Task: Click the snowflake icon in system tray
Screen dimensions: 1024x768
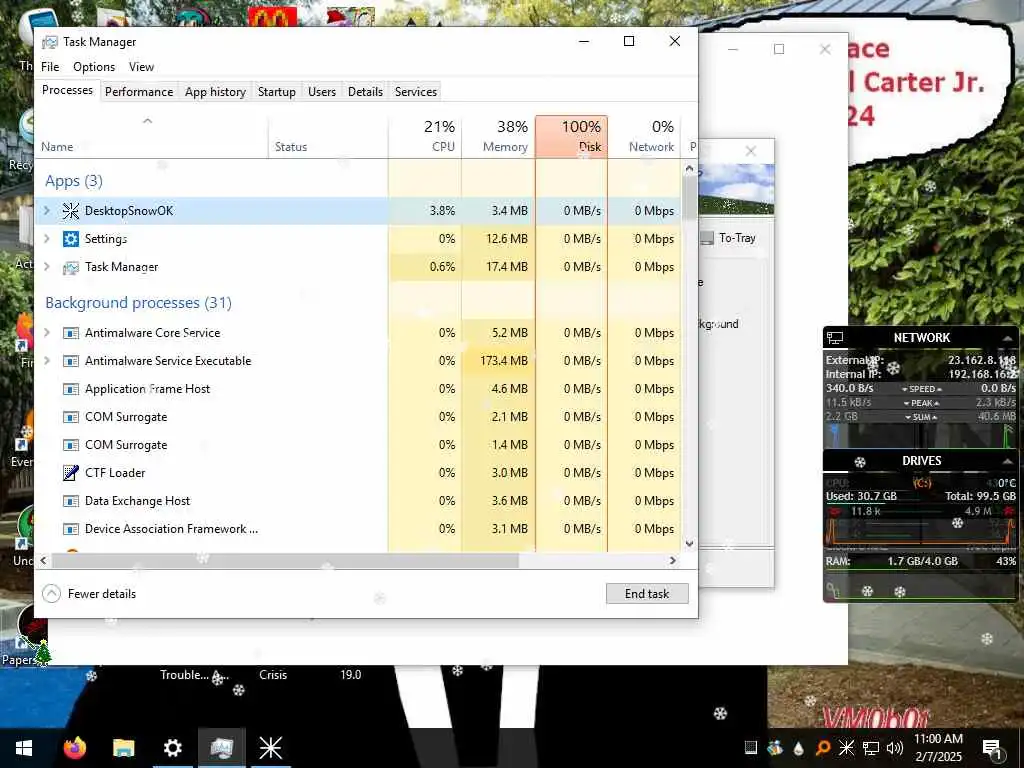Action: (846, 748)
